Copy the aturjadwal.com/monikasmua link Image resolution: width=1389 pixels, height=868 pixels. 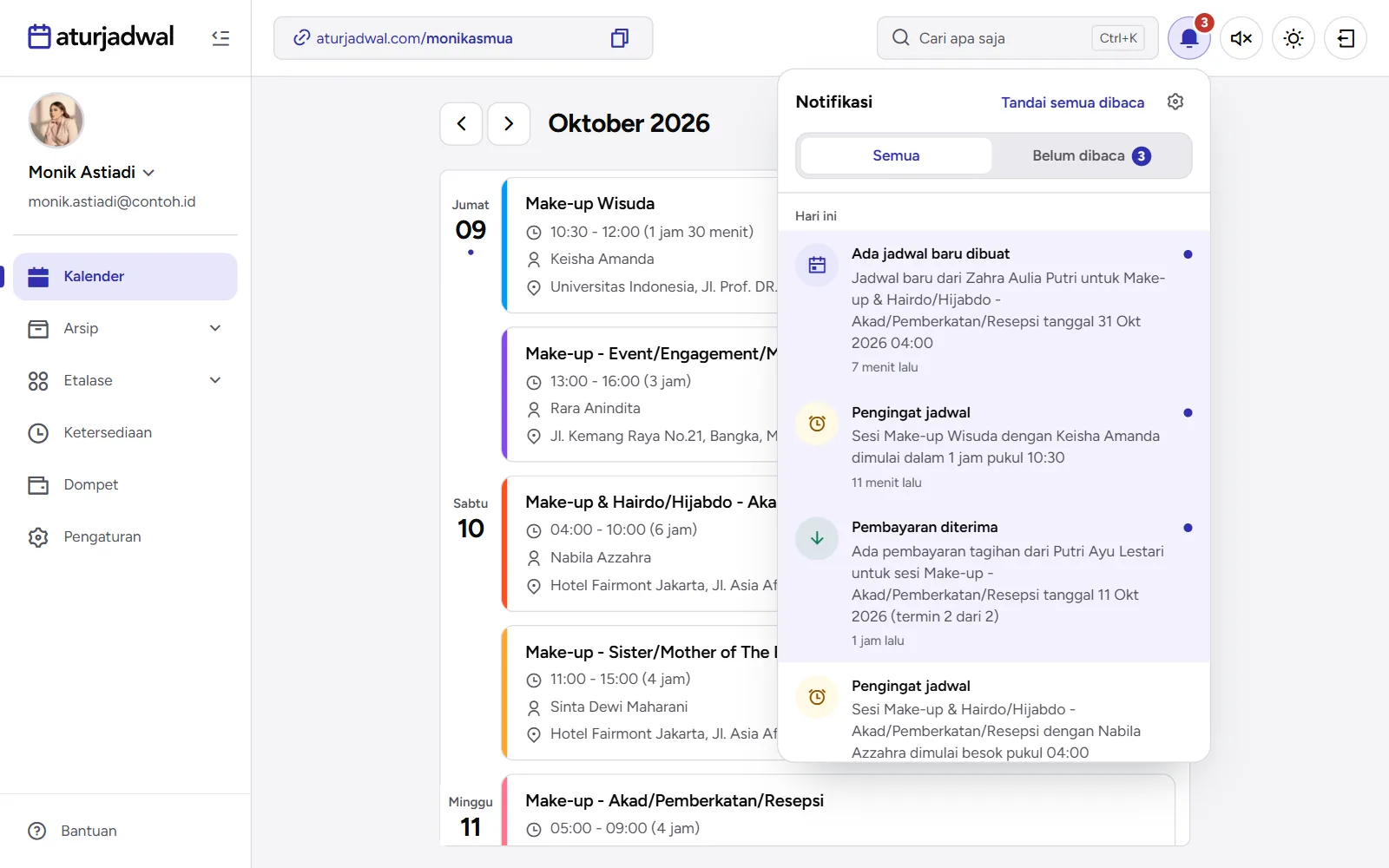coord(619,38)
